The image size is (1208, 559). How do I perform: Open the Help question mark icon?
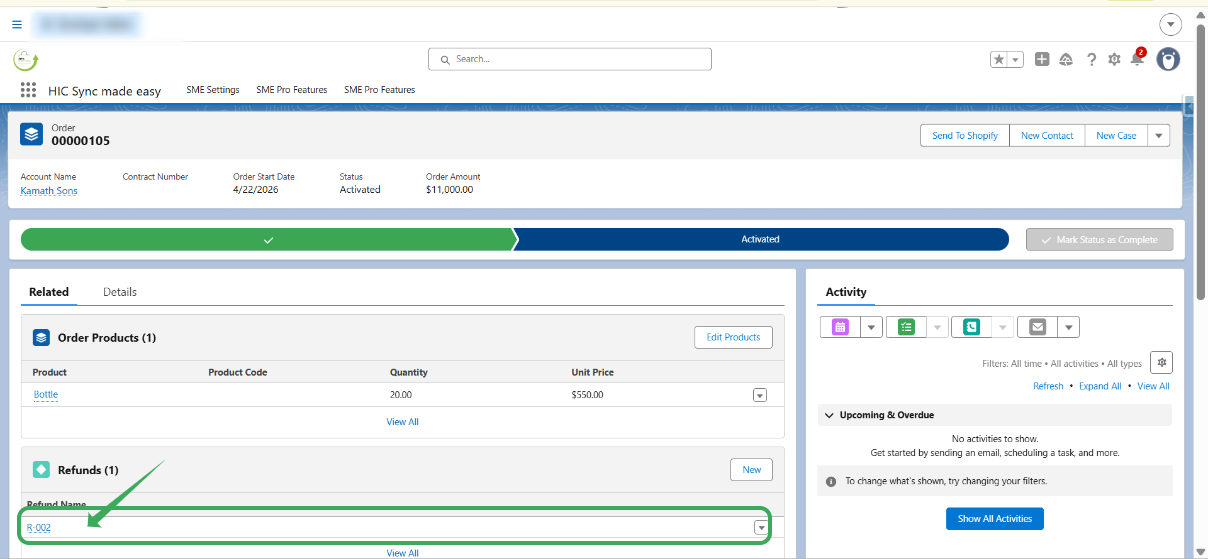[1091, 60]
